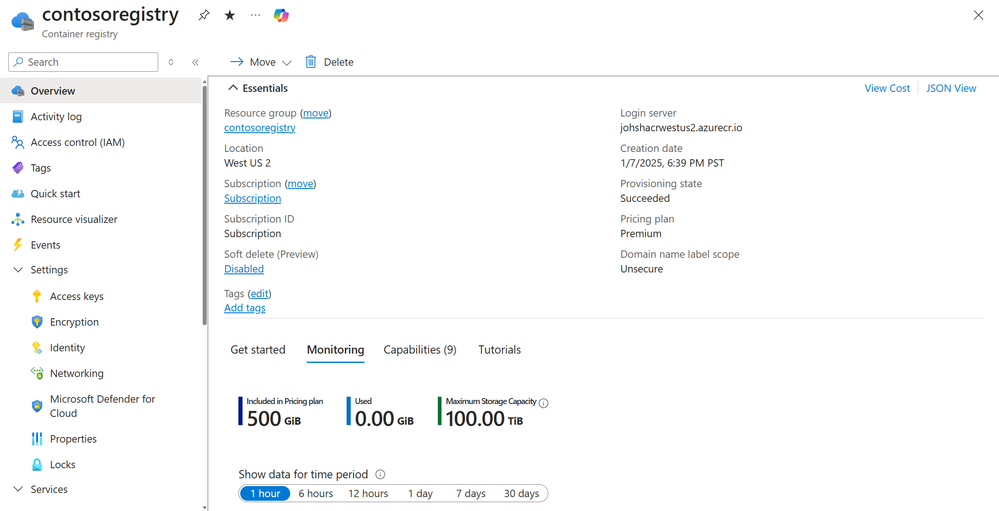Launch the Copilot icon in header
This screenshot has width=999, height=511.
click(281, 15)
